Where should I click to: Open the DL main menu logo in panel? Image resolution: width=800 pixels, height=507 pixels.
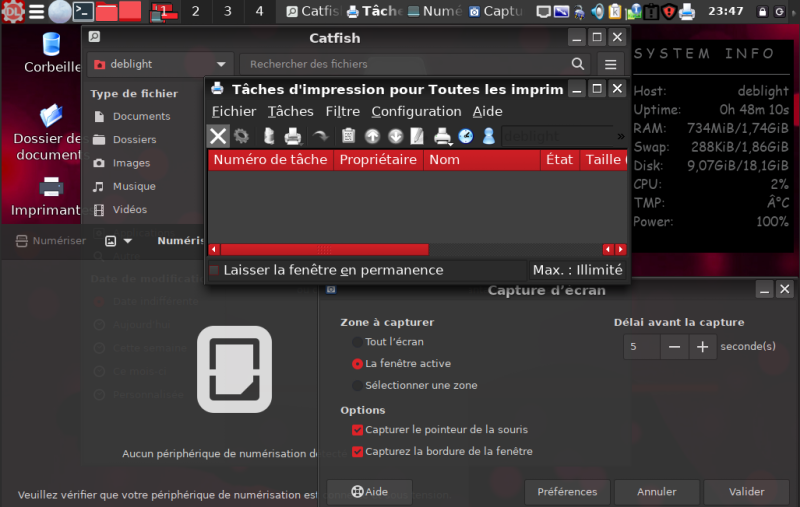tap(13, 11)
